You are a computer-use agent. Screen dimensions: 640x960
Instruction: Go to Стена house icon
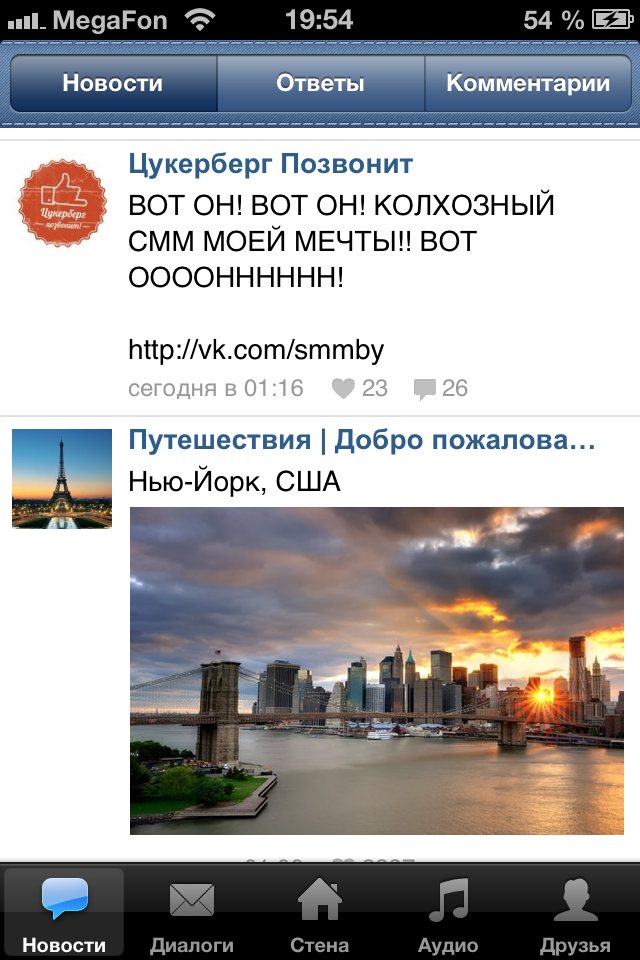319,898
